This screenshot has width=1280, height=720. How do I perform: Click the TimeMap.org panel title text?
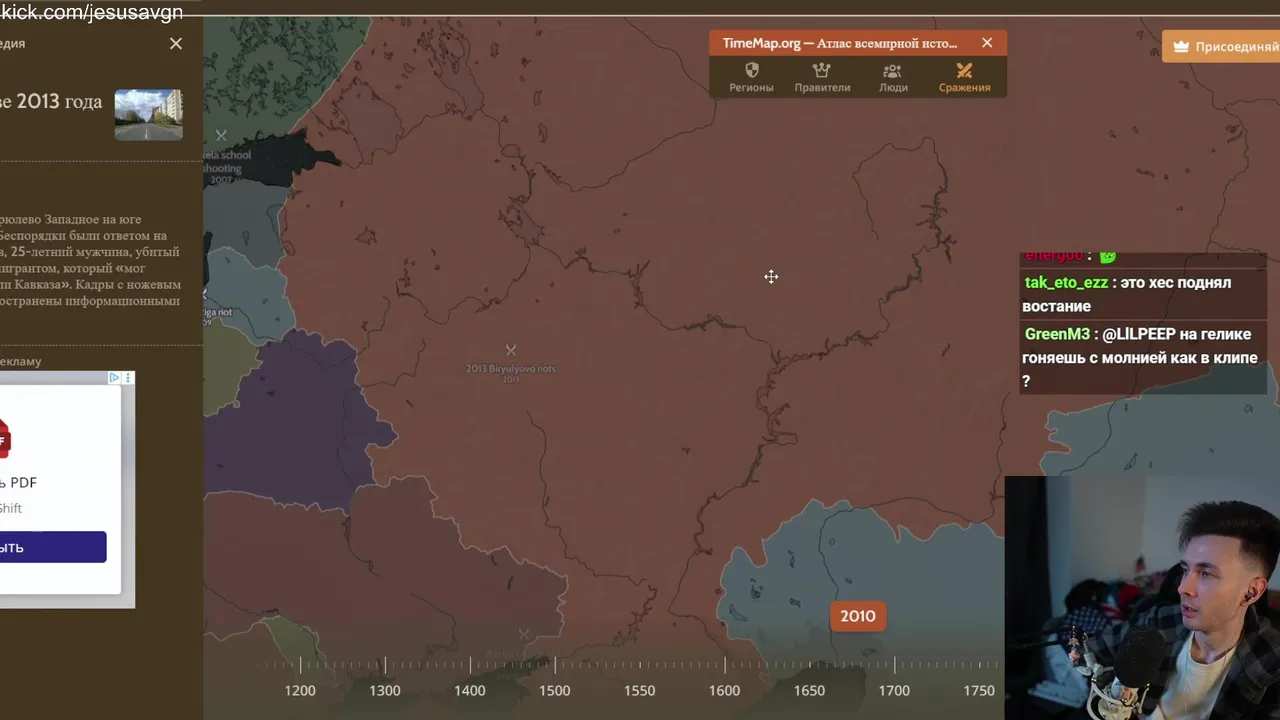pyautogui.click(x=840, y=43)
